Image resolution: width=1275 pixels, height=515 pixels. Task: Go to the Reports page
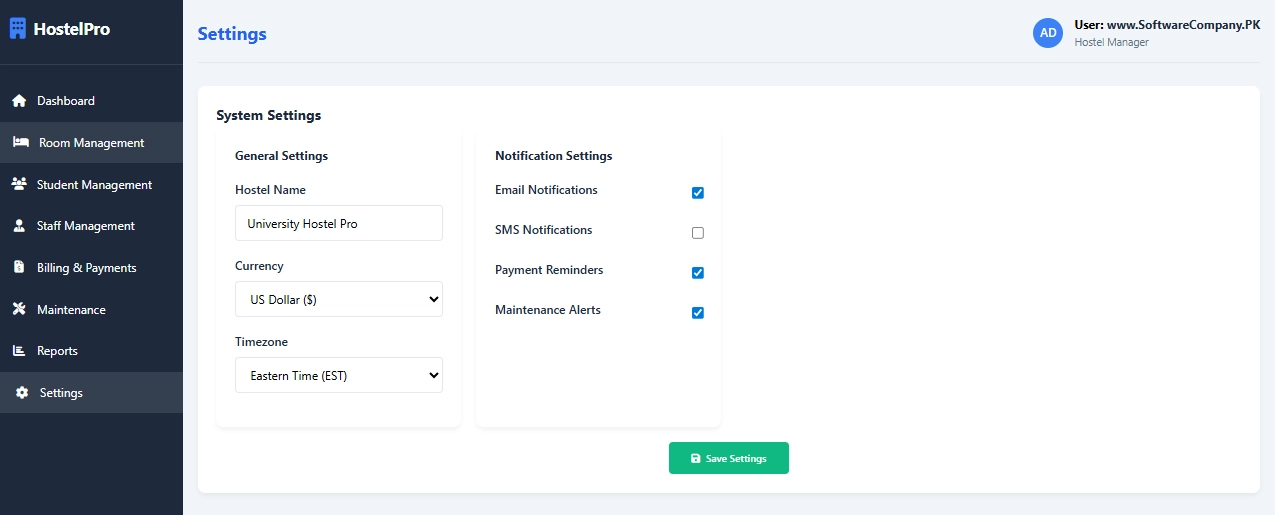(x=91, y=351)
